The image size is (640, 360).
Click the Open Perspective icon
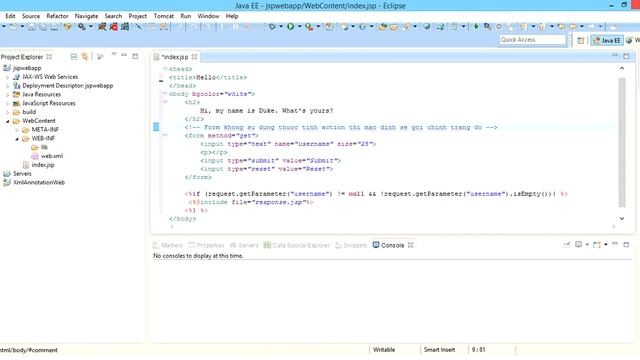click(x=580, y=40)
